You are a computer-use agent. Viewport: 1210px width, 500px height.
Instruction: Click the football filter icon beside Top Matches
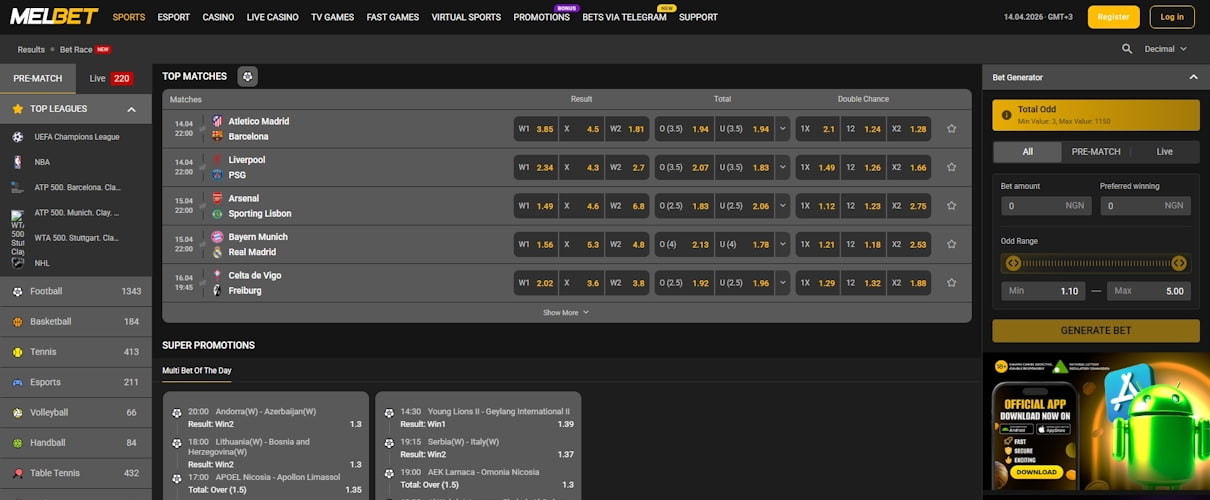pyautogui.click(x=247, y=76)
